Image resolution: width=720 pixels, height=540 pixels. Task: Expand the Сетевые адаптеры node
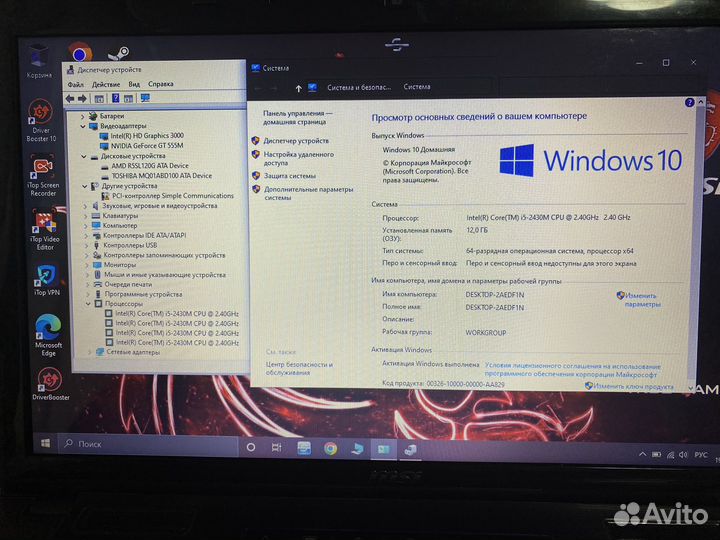[90, 352]
